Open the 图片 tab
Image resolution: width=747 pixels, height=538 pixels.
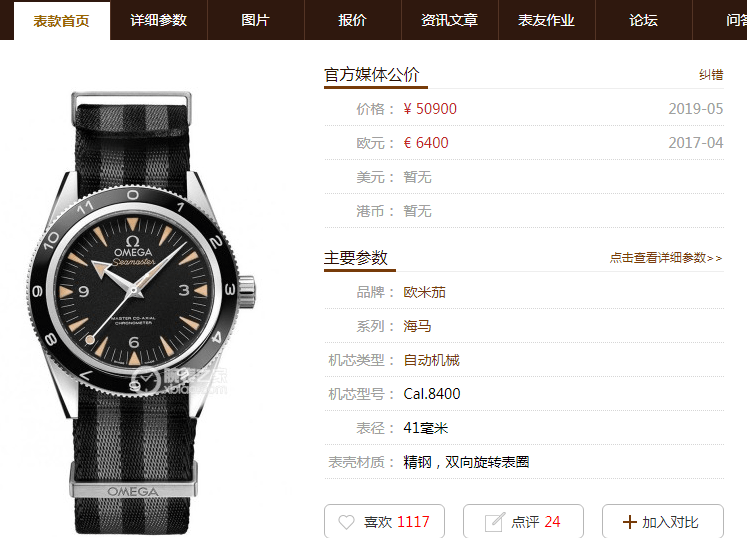click(x=255, y=20)
